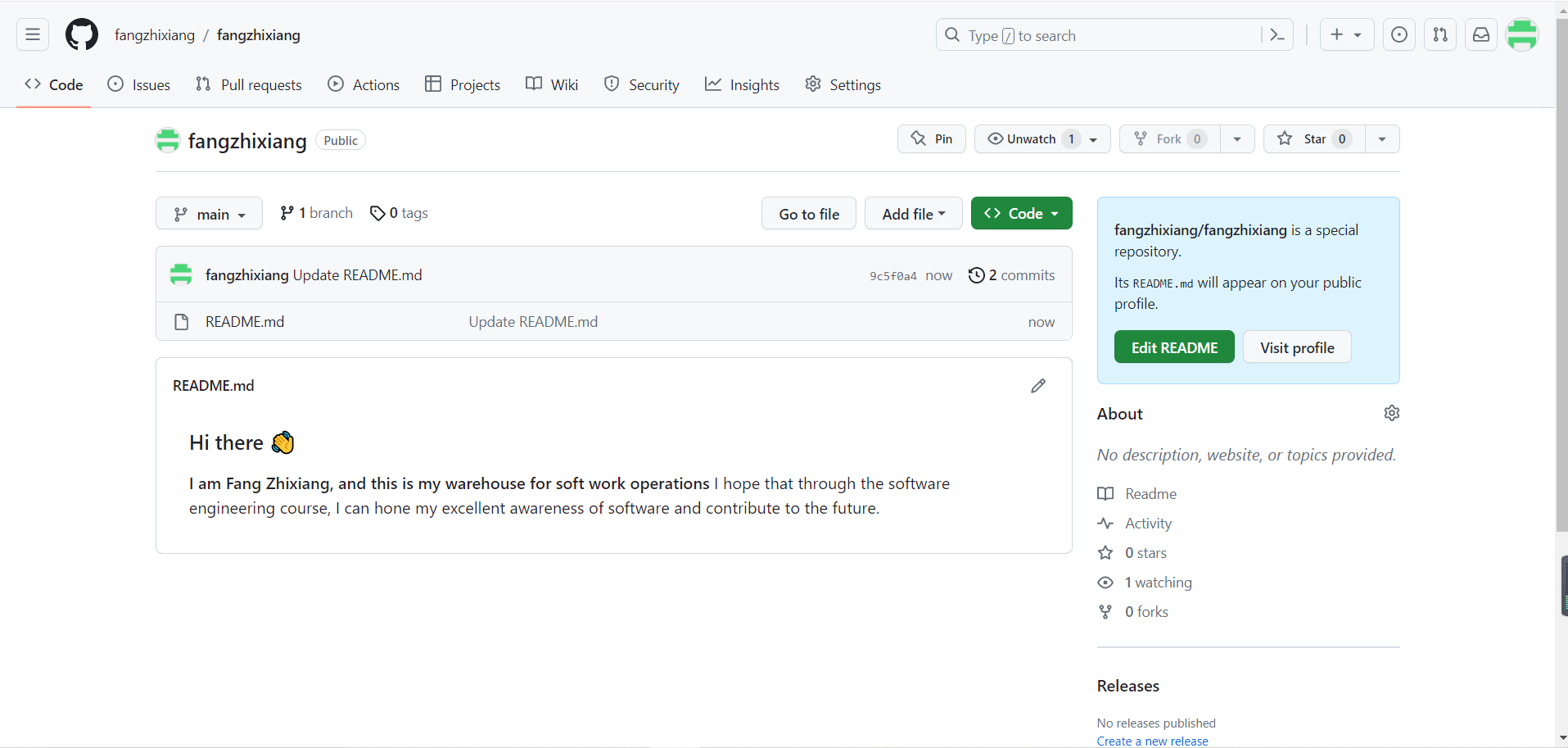Go to GitHub homepage via Octocat logo
Viewport: 1568px width, 748px height.
[x=82, y=34]
